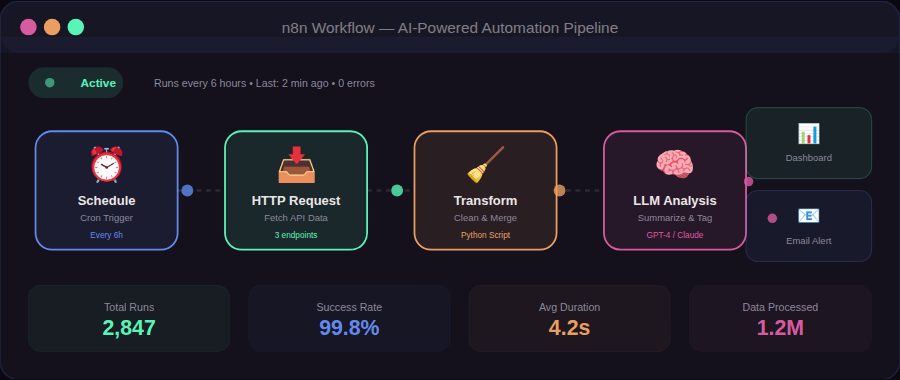Click the 'GPT-4 / Claude' label

pos(675,235)
